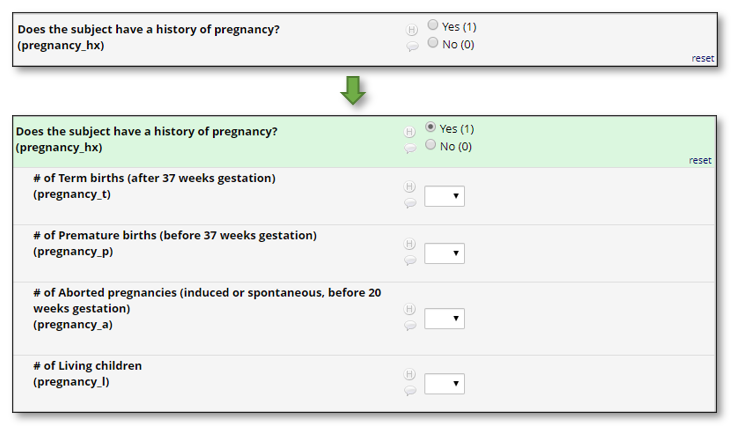732x429 pixels.
Task: Open the # of Aborted pregnancies dropdown
Action: 444,319
